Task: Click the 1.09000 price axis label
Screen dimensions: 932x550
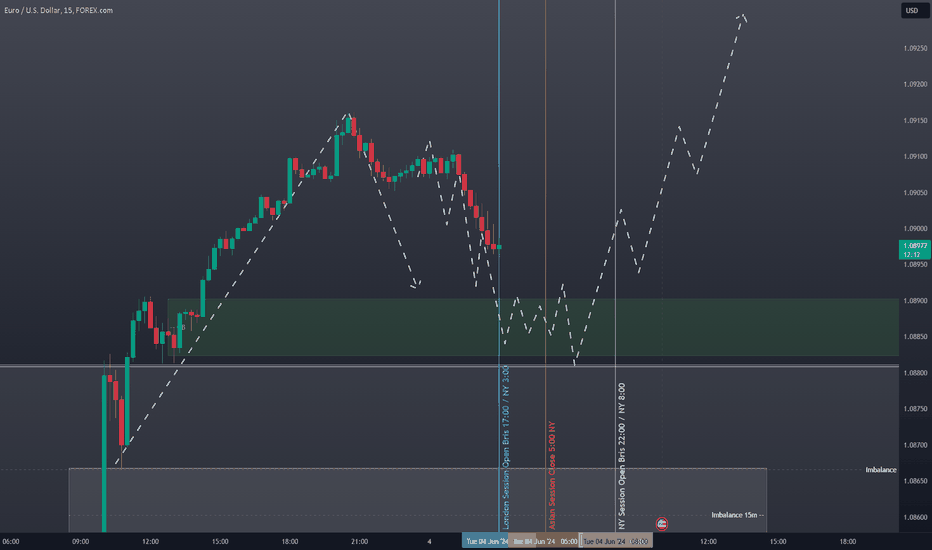Action: [x=915, y=228]
